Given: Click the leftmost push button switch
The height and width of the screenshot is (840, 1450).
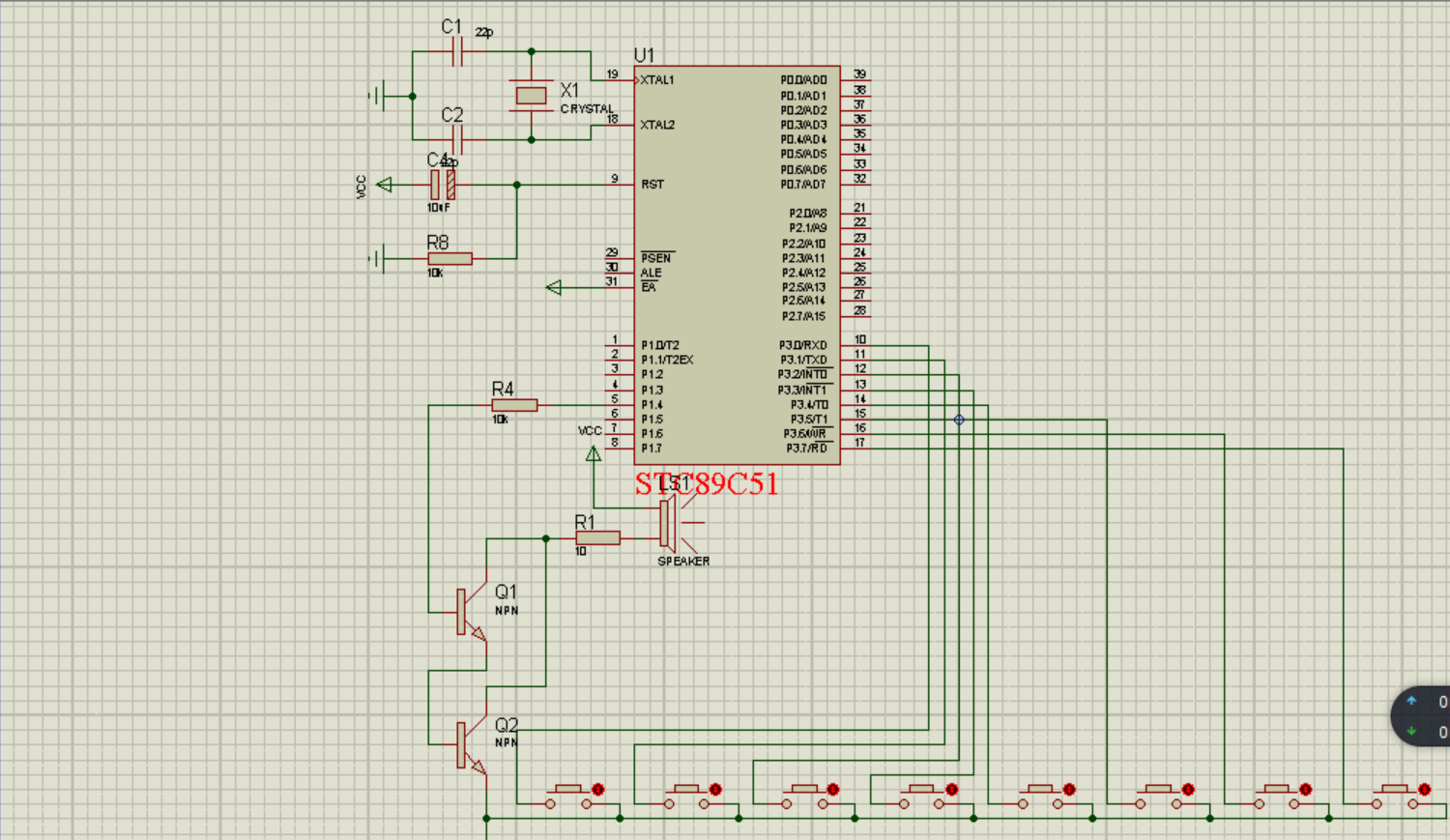Looking at the screenshot, I should pyautogui.click(x=568, y=798).
